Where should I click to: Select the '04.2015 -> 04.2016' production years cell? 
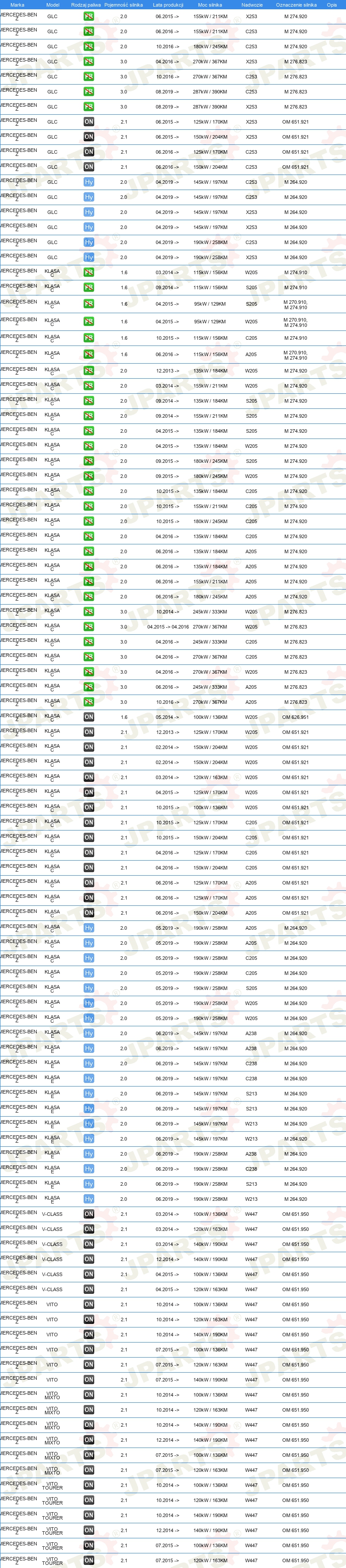[x=168, y=627]
